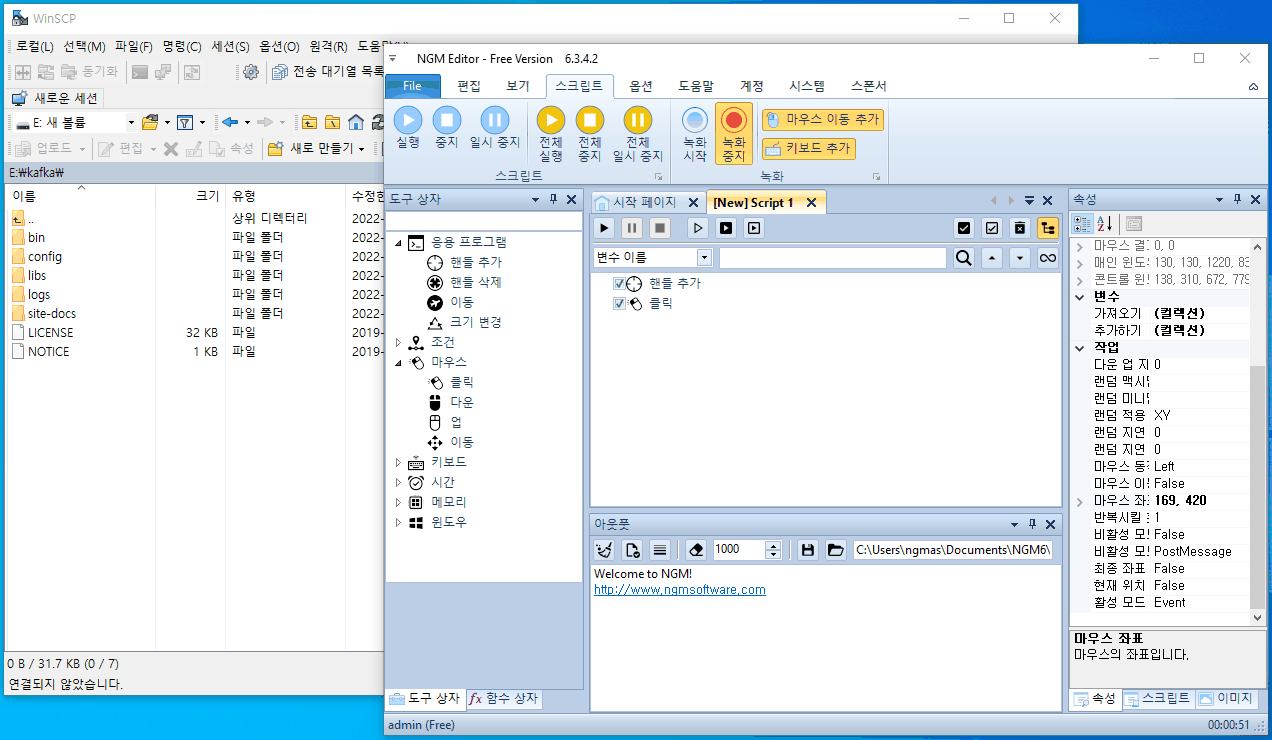Image resolution: width=1272 pixels, height=740 pixels.
Task: Collapse the 마우스 tree node
Action: pos(398,363)
